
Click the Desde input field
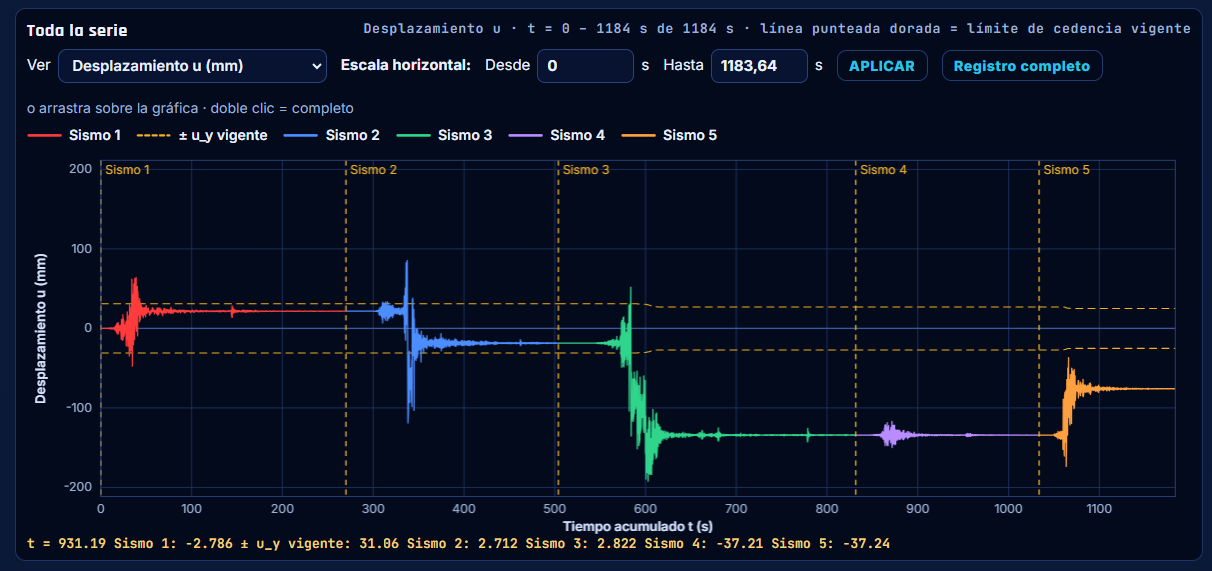[x=586, y=66]
